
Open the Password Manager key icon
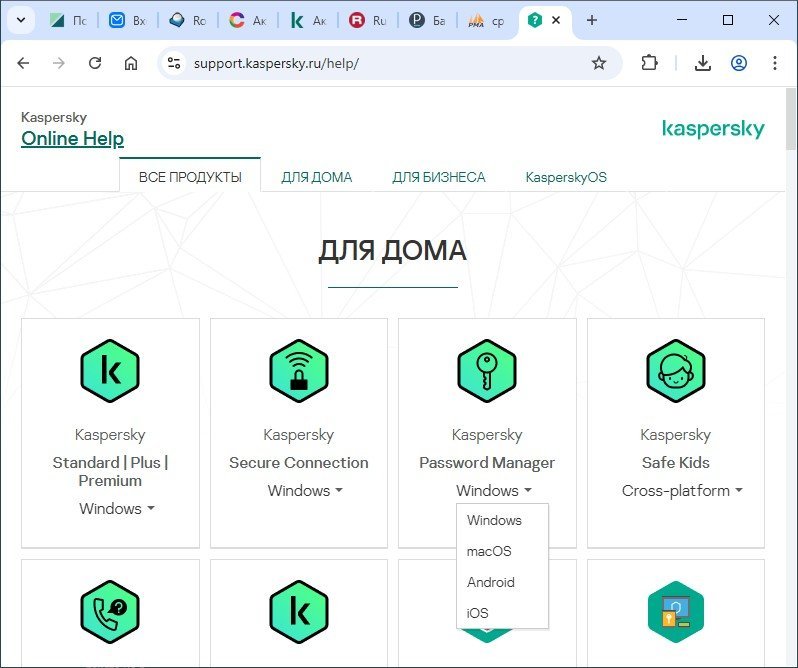(487, 371)
